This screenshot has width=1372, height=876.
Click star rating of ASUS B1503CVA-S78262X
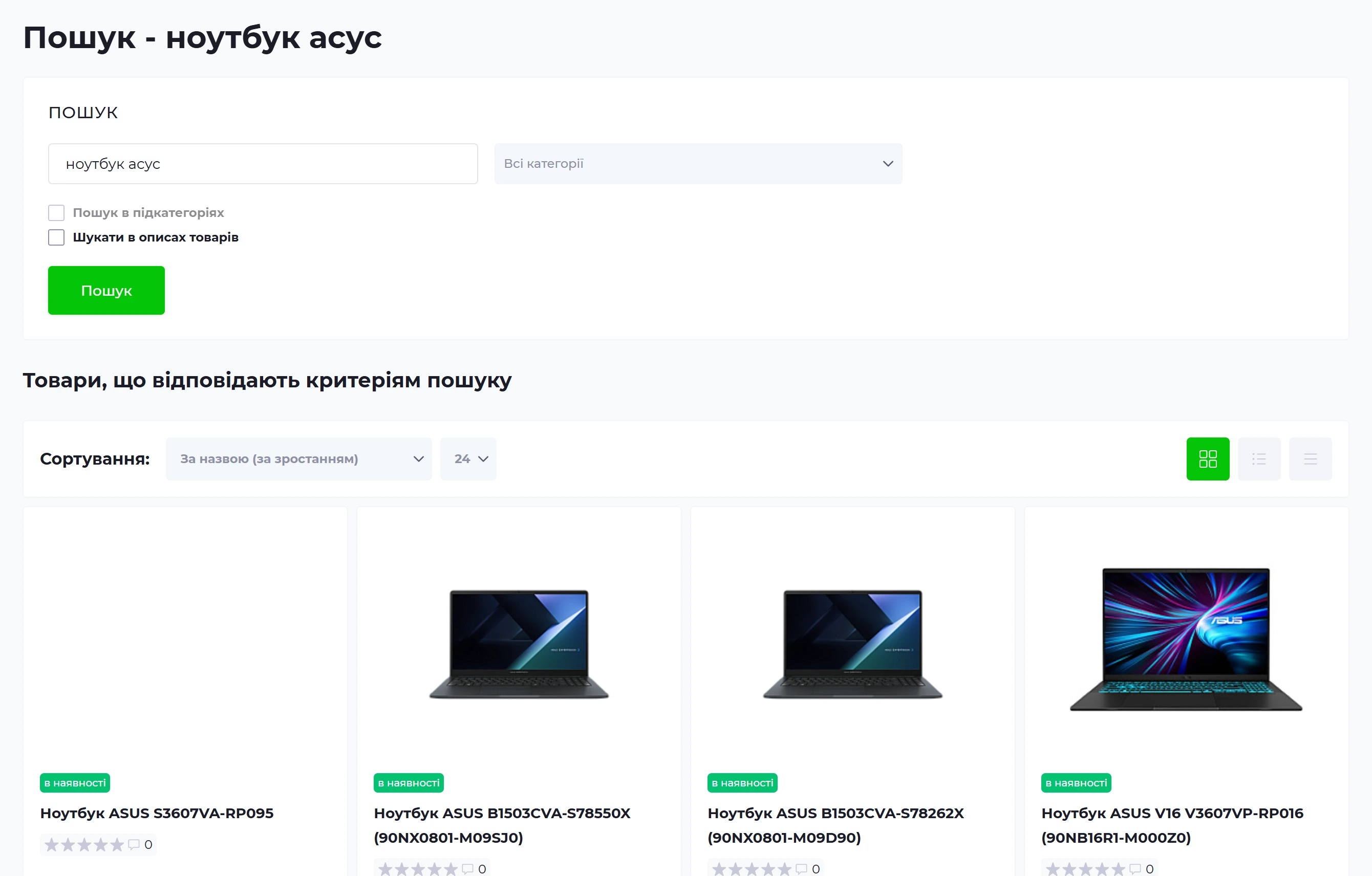(752, 869)
